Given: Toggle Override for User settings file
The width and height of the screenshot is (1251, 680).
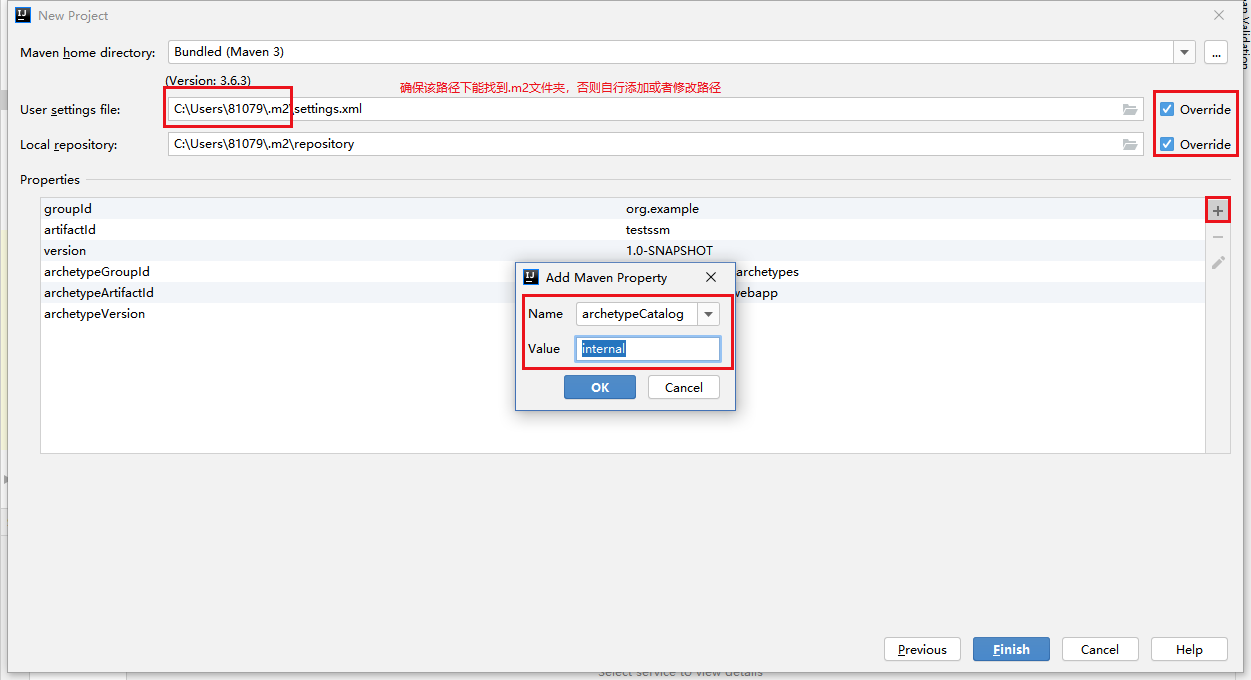Looking at the screenshot, I should [1167, 109].
